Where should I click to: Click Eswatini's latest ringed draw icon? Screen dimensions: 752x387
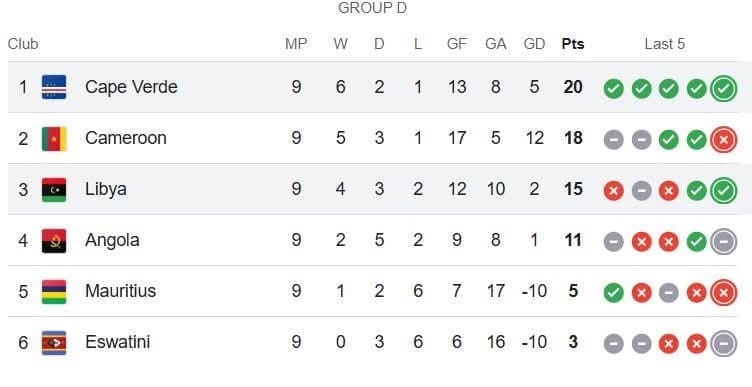pos(724,343)
